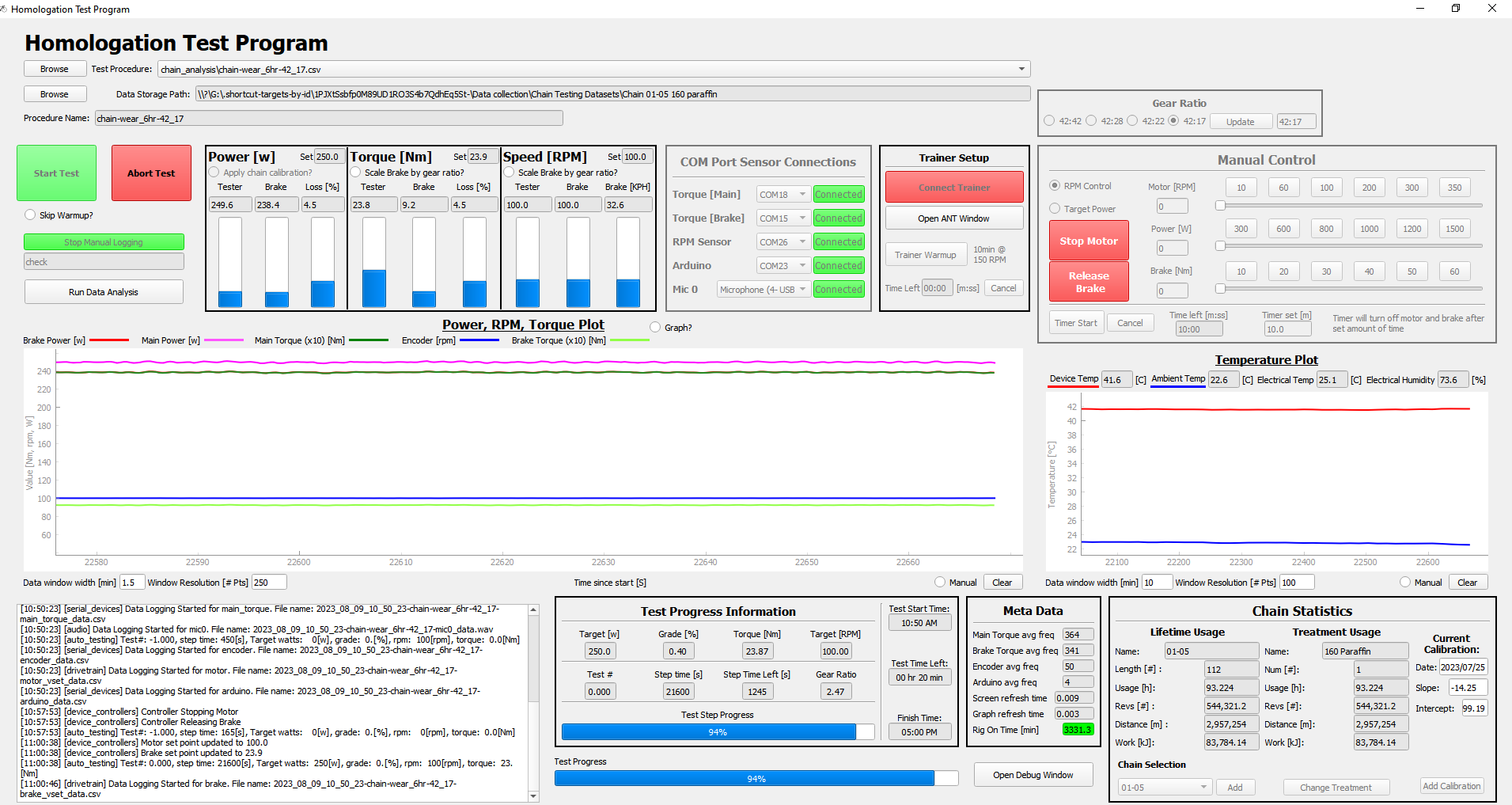Click Connect Trainer in Trainer Setup
1512x805 pixels.
[x=953, y=187]
